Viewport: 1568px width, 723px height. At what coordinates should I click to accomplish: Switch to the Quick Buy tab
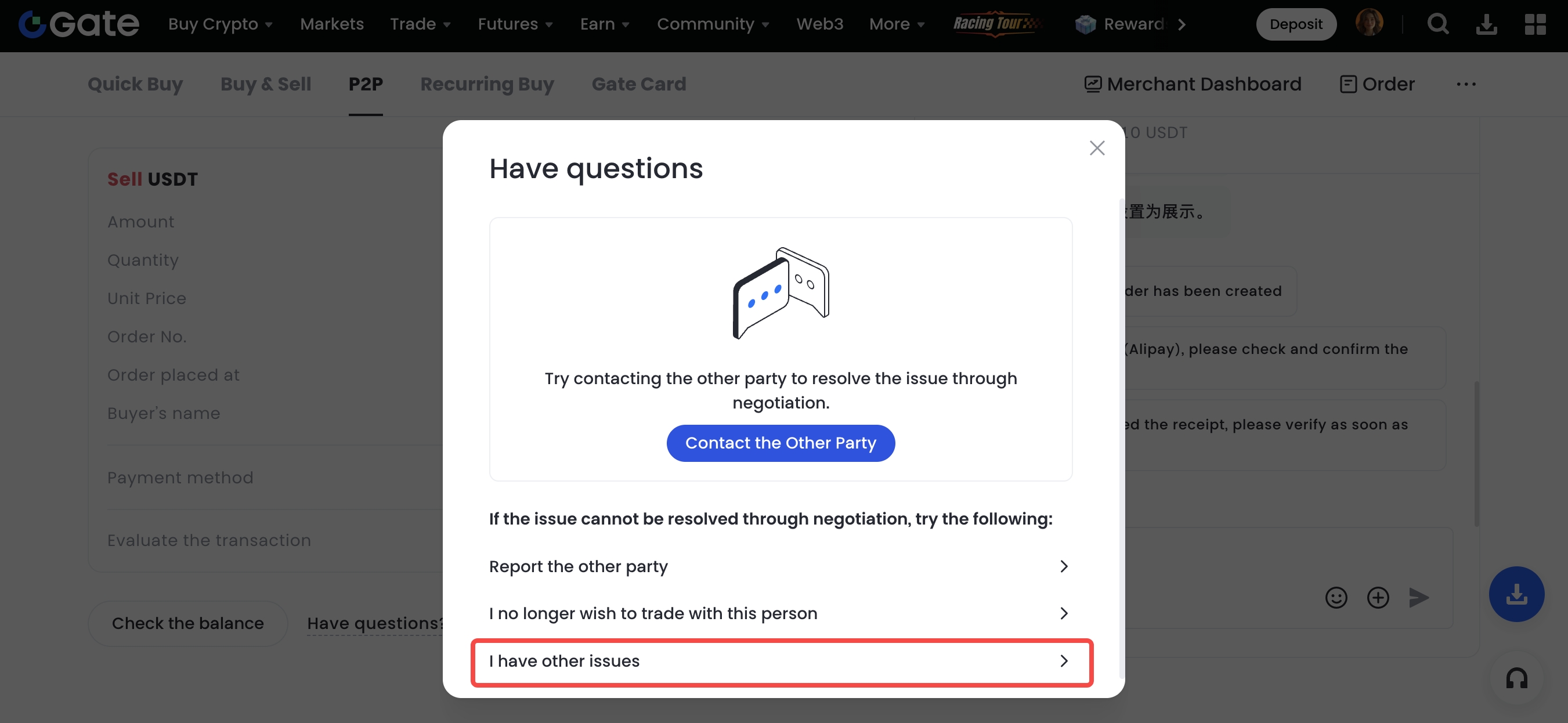[x=135, y=84]
